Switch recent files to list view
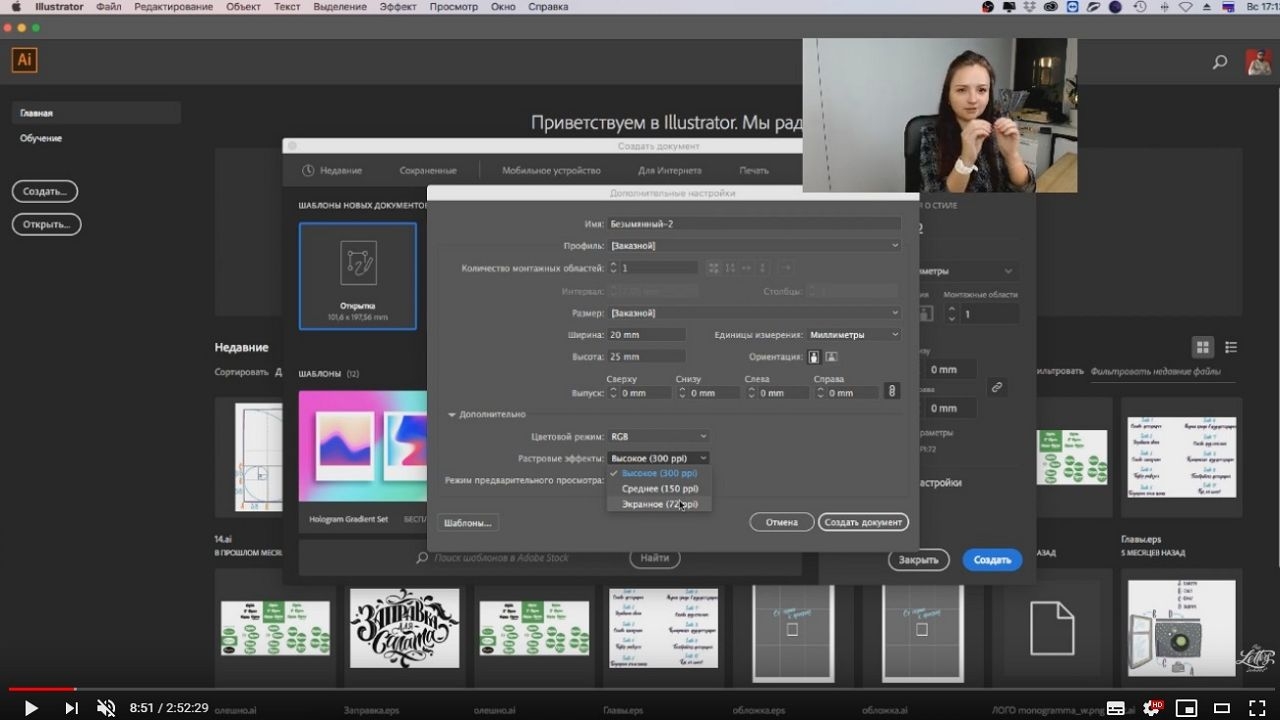1280x720 pixels. click(x=1231, y=347)
